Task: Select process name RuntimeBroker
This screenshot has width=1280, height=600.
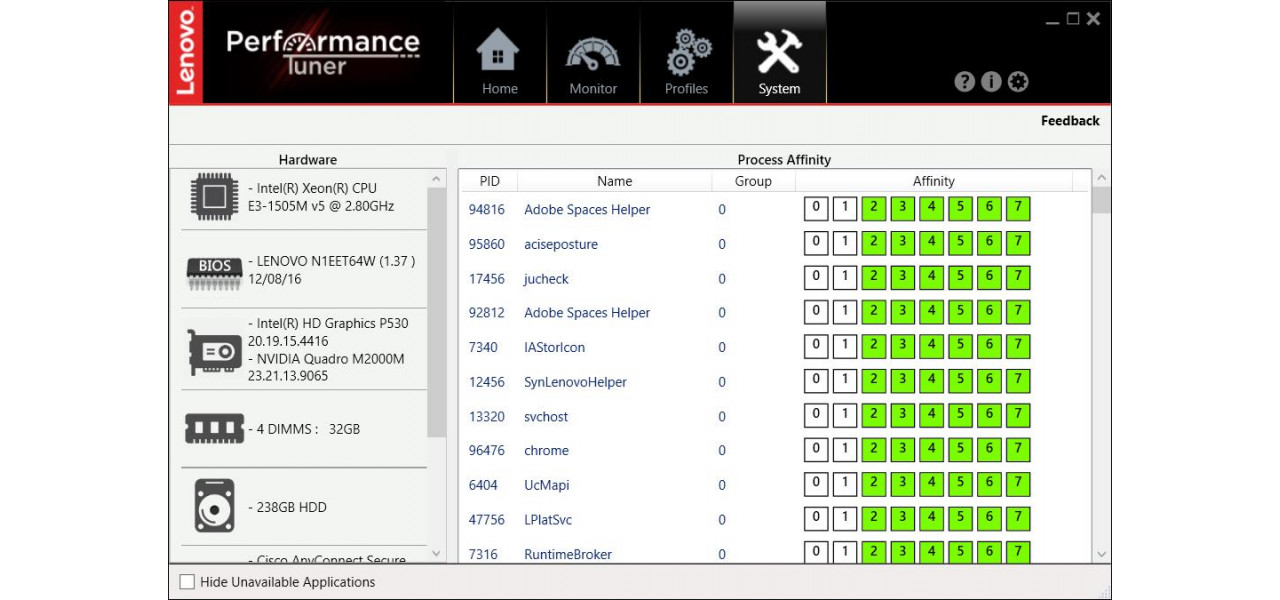Action: point(567,554)
